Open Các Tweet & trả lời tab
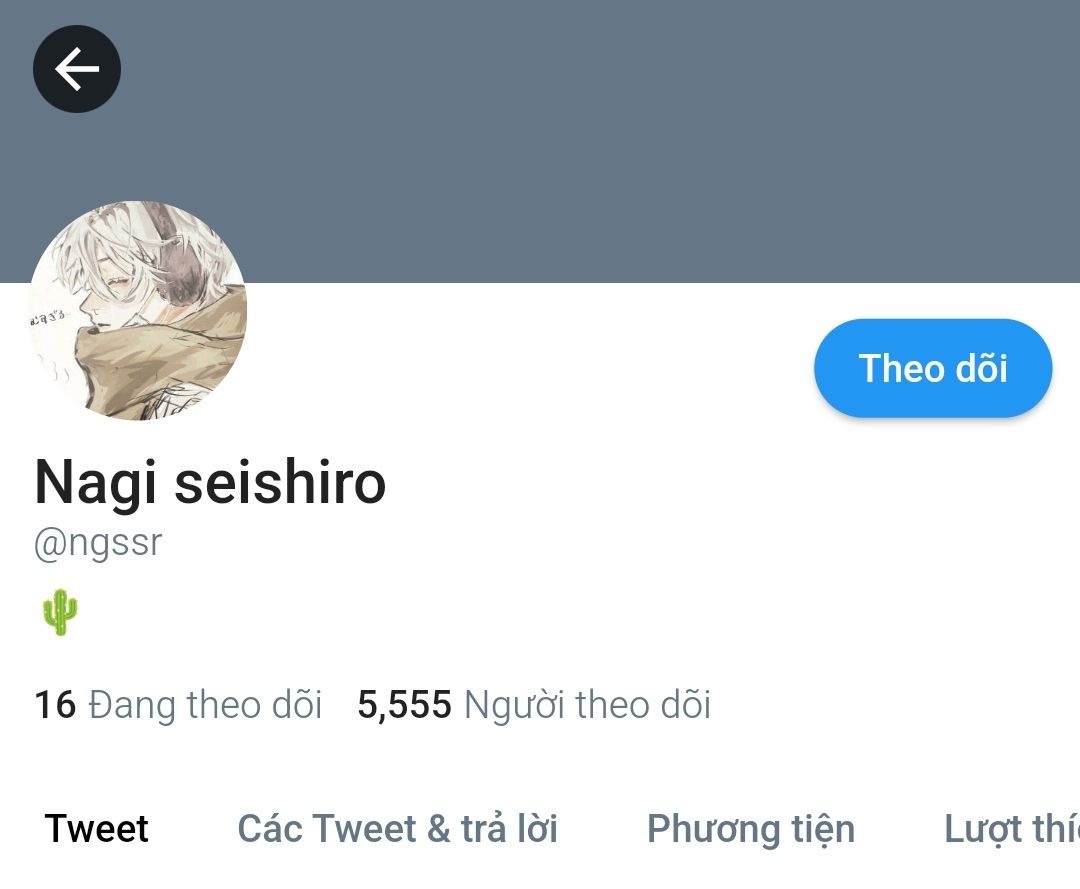 tap(397, 828)
